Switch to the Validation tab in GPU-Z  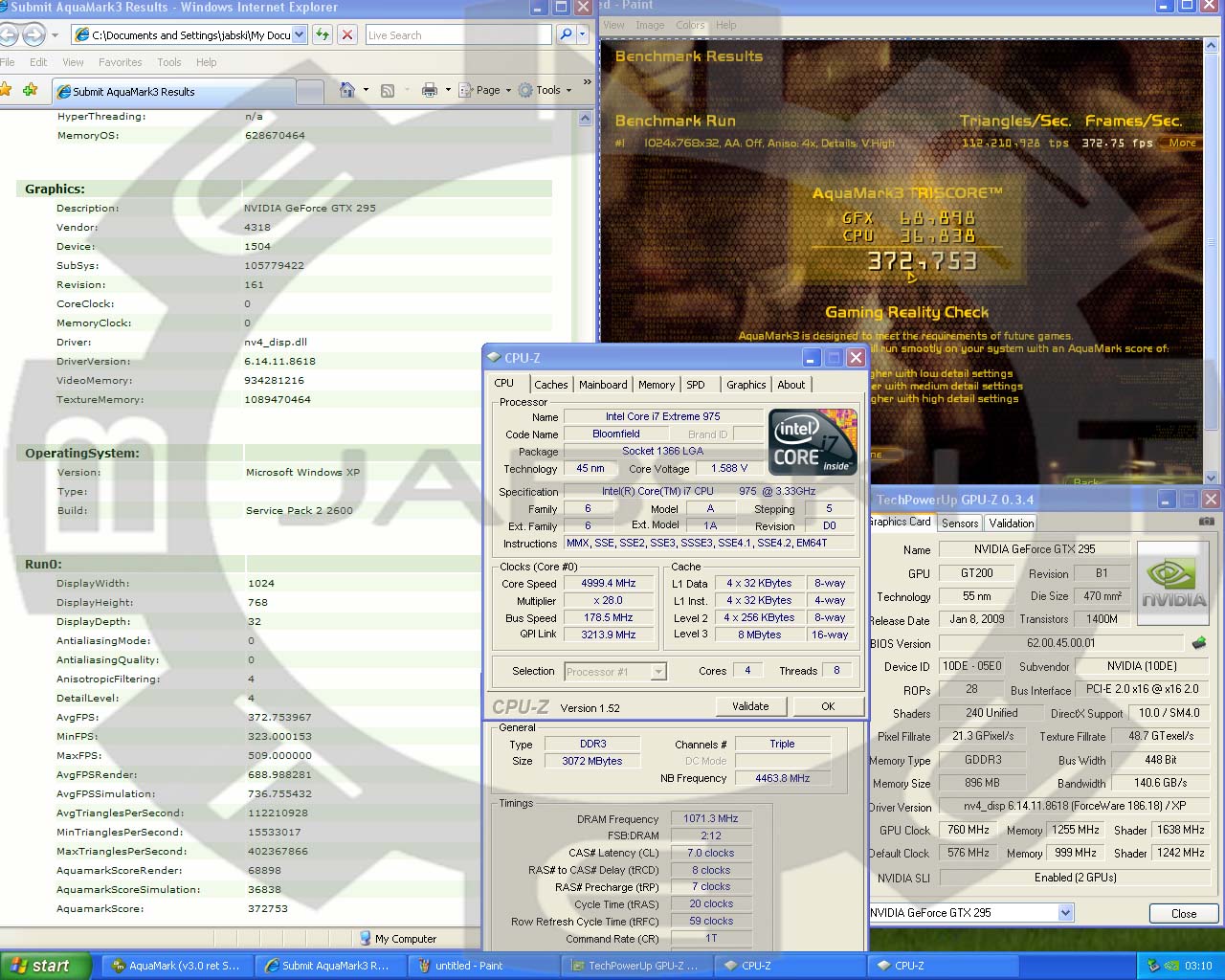click(x=1012, y=523)
